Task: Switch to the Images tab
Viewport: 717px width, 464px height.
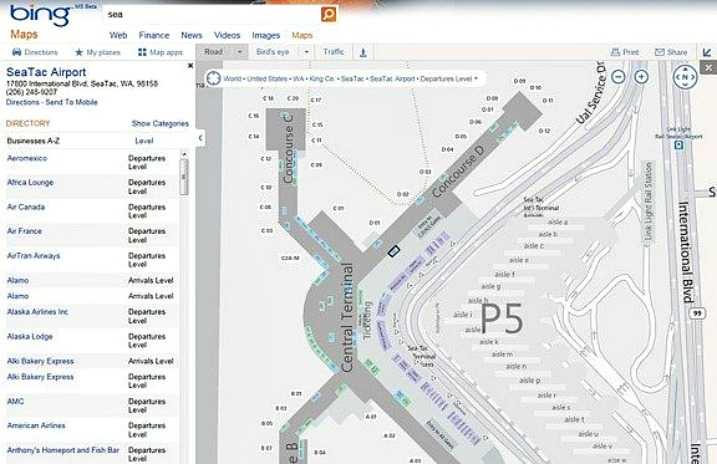Action: tap(266, 35)
